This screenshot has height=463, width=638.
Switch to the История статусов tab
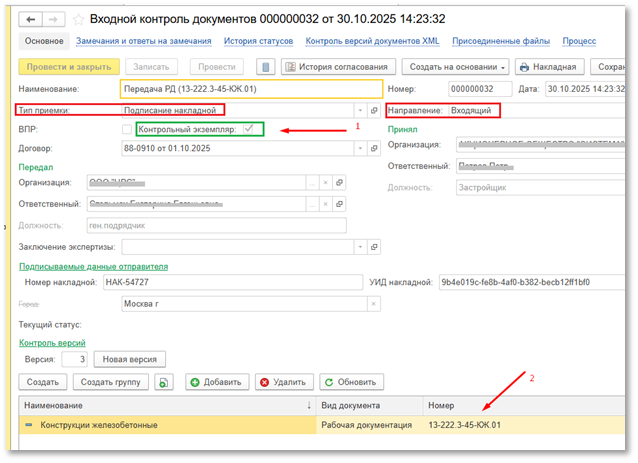coord(258,41)
